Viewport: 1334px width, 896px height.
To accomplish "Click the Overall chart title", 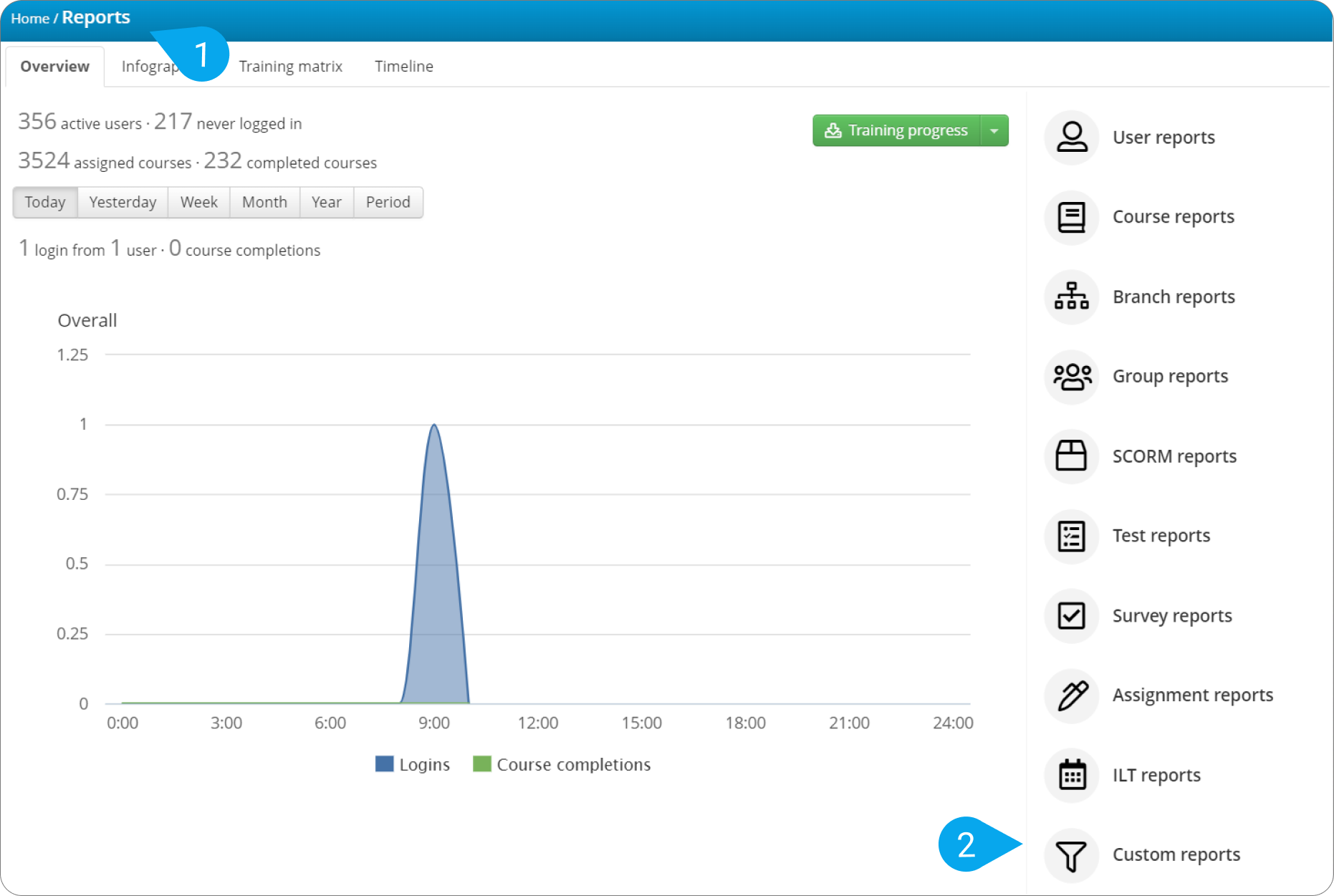I will [87, 321].
